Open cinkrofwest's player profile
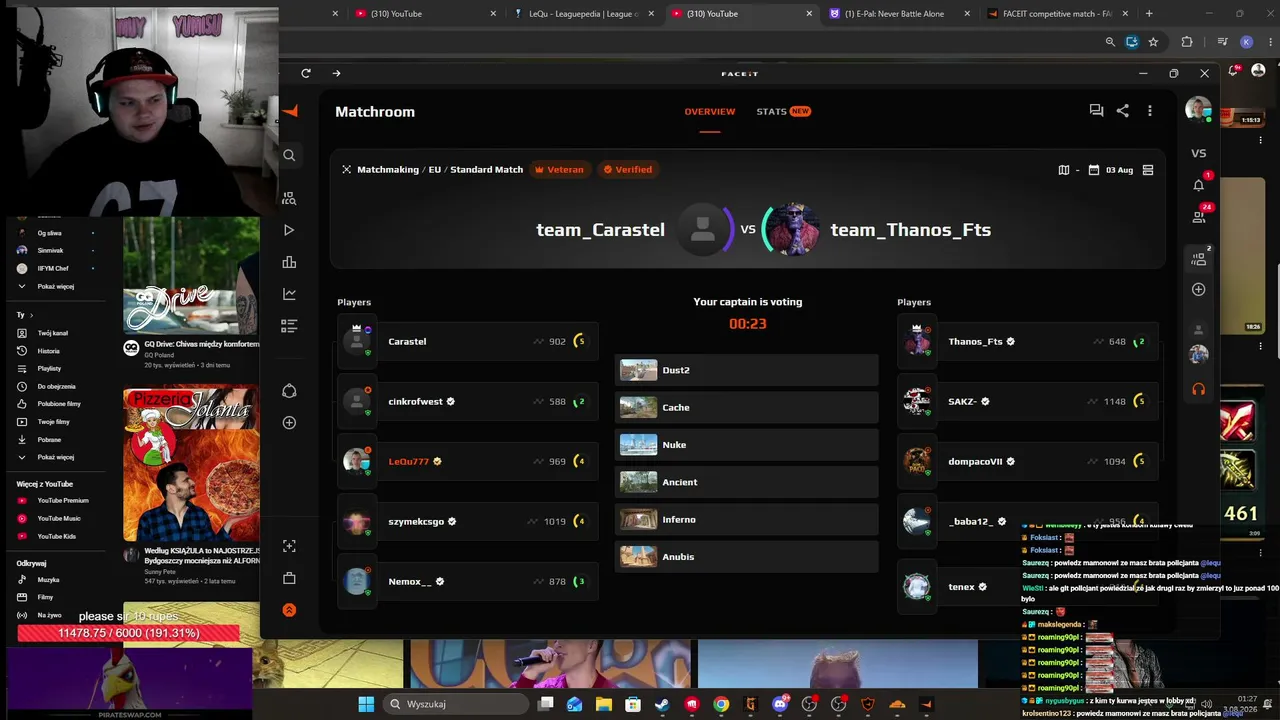The height and width of the screenshot is (720, 1280). [x=468, y=401]
